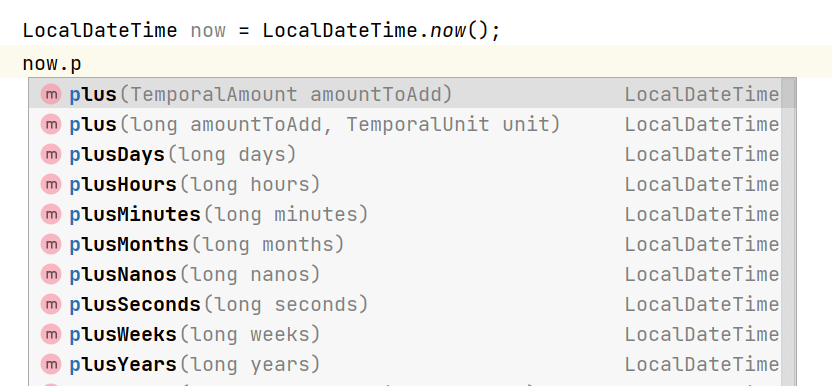This screenshot has height=386, width=832.
Task: Click method icon beside plusNanos
Action: 51,275
